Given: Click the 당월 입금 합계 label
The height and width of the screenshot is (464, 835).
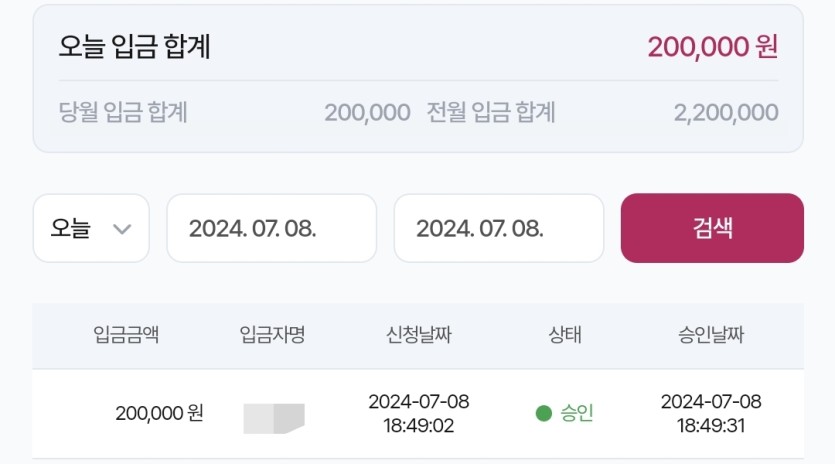Looking at the screenshot, I should pyautogui.click(x=123, y=112).
